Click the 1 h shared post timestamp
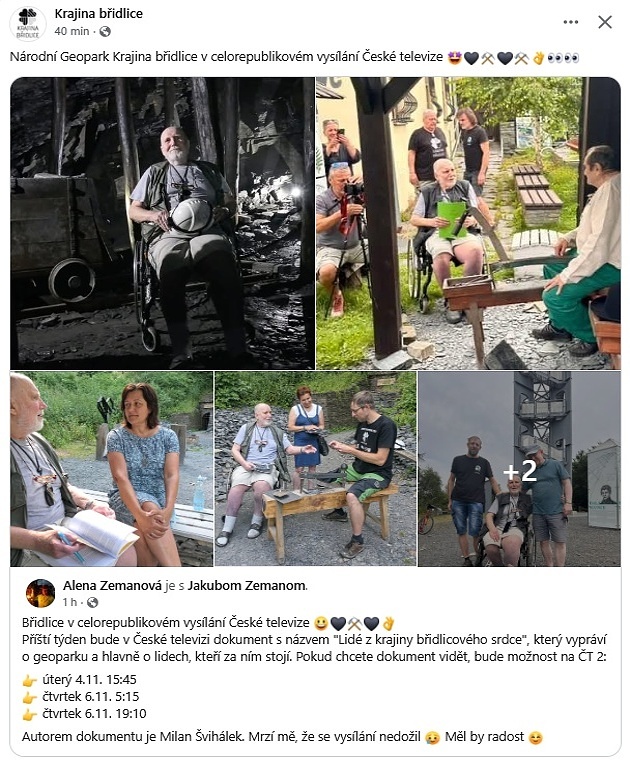Image resolution: width=630 pixels, height=763 pixels. [x=70, y=602]
